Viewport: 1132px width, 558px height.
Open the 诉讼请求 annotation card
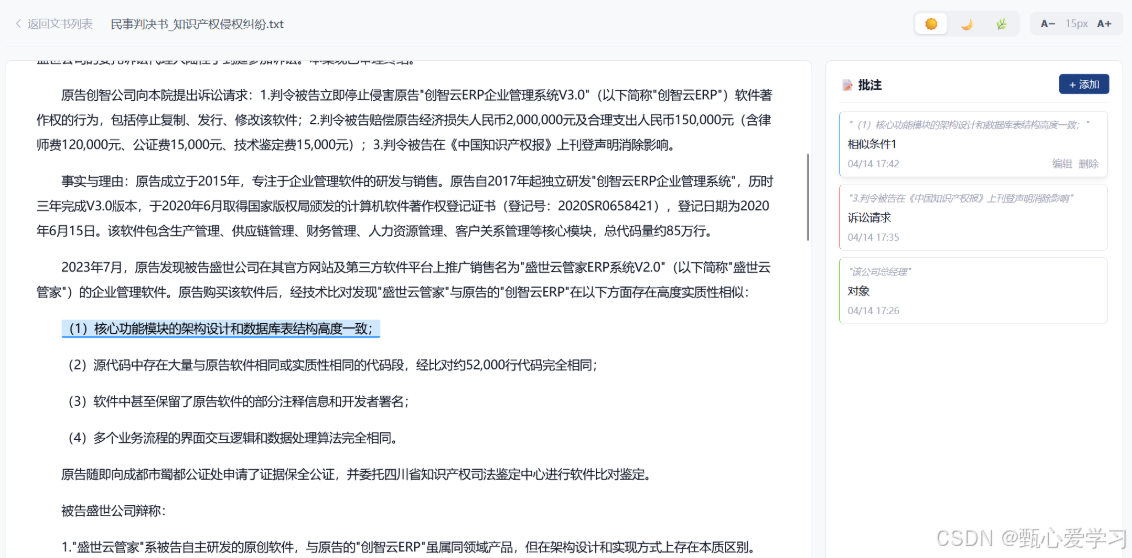(x=972, y=217)
